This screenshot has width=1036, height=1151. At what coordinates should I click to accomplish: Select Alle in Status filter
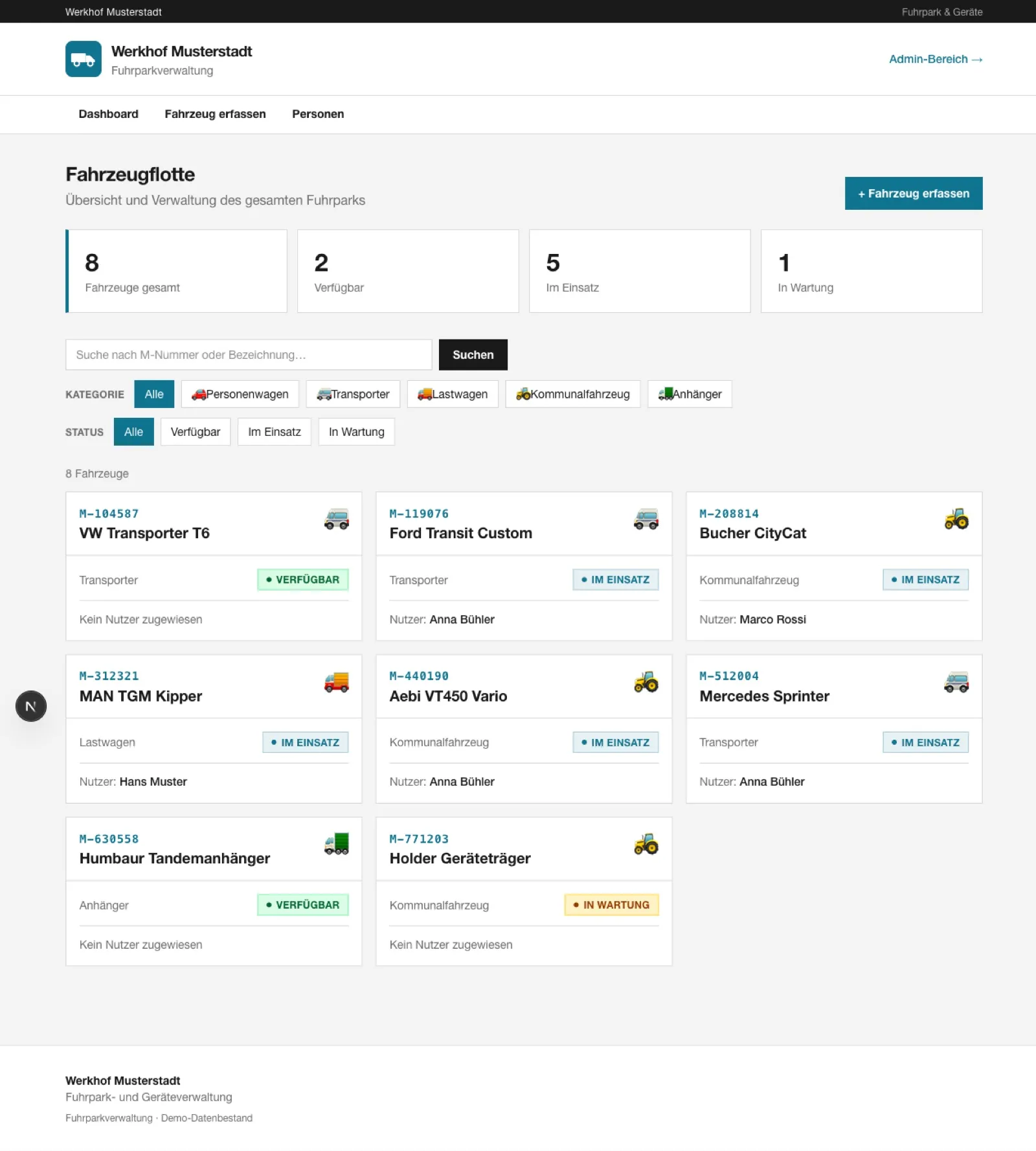(133, 432)
